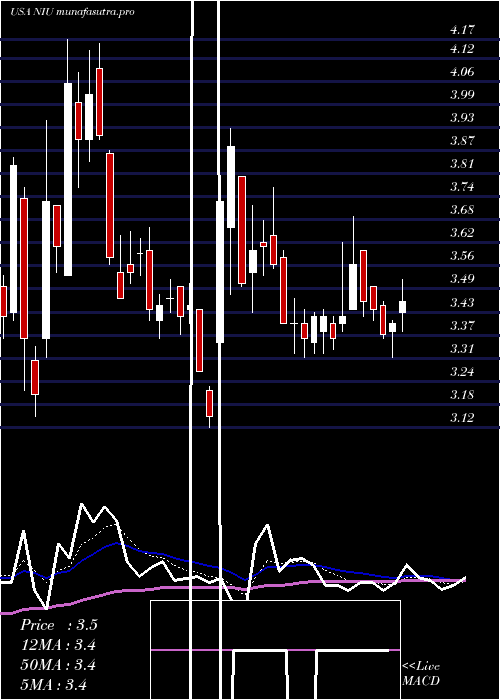Click the 3.93 price axis label
Screen dimensions: 500x700
[462, 117]
